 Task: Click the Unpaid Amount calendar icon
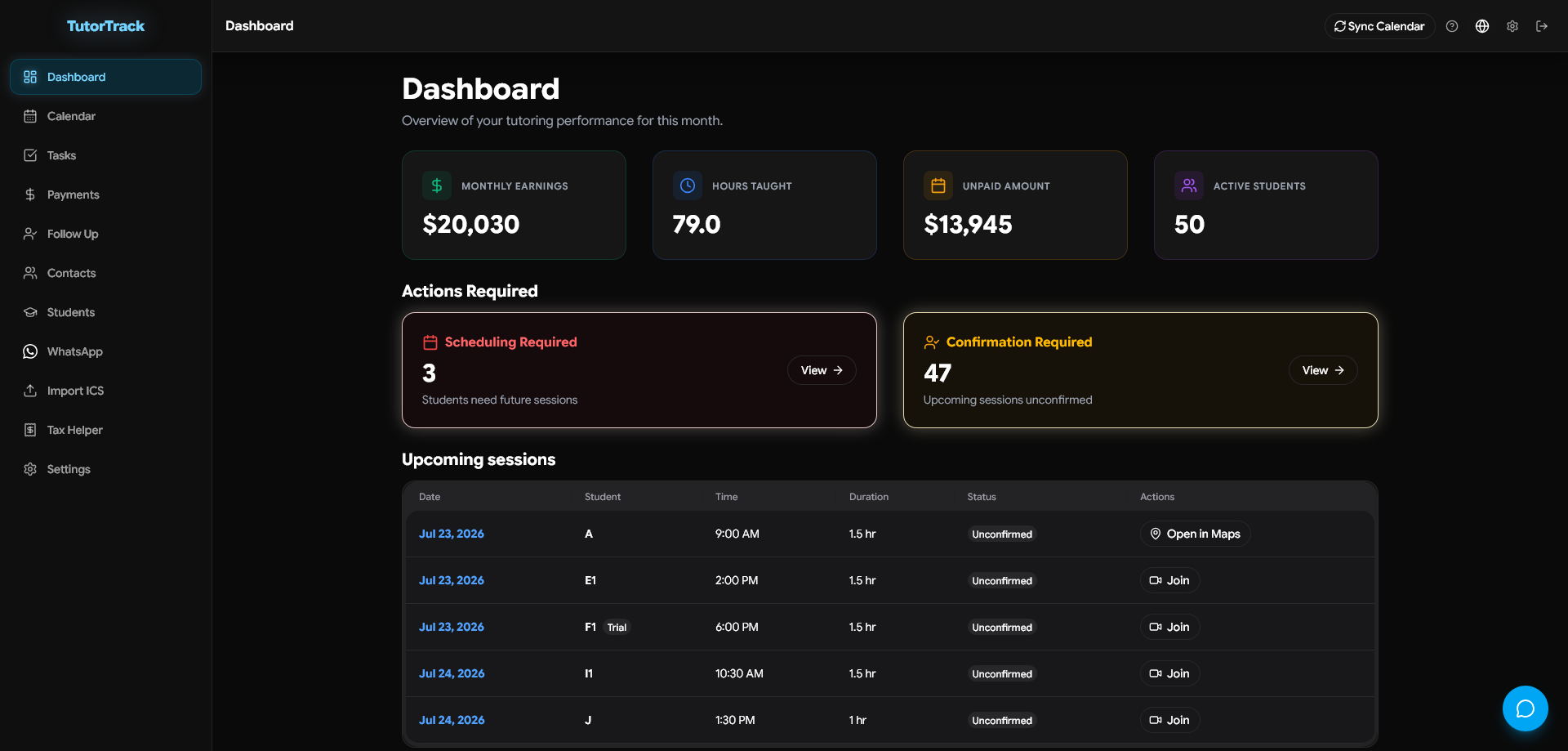[938, 186]
